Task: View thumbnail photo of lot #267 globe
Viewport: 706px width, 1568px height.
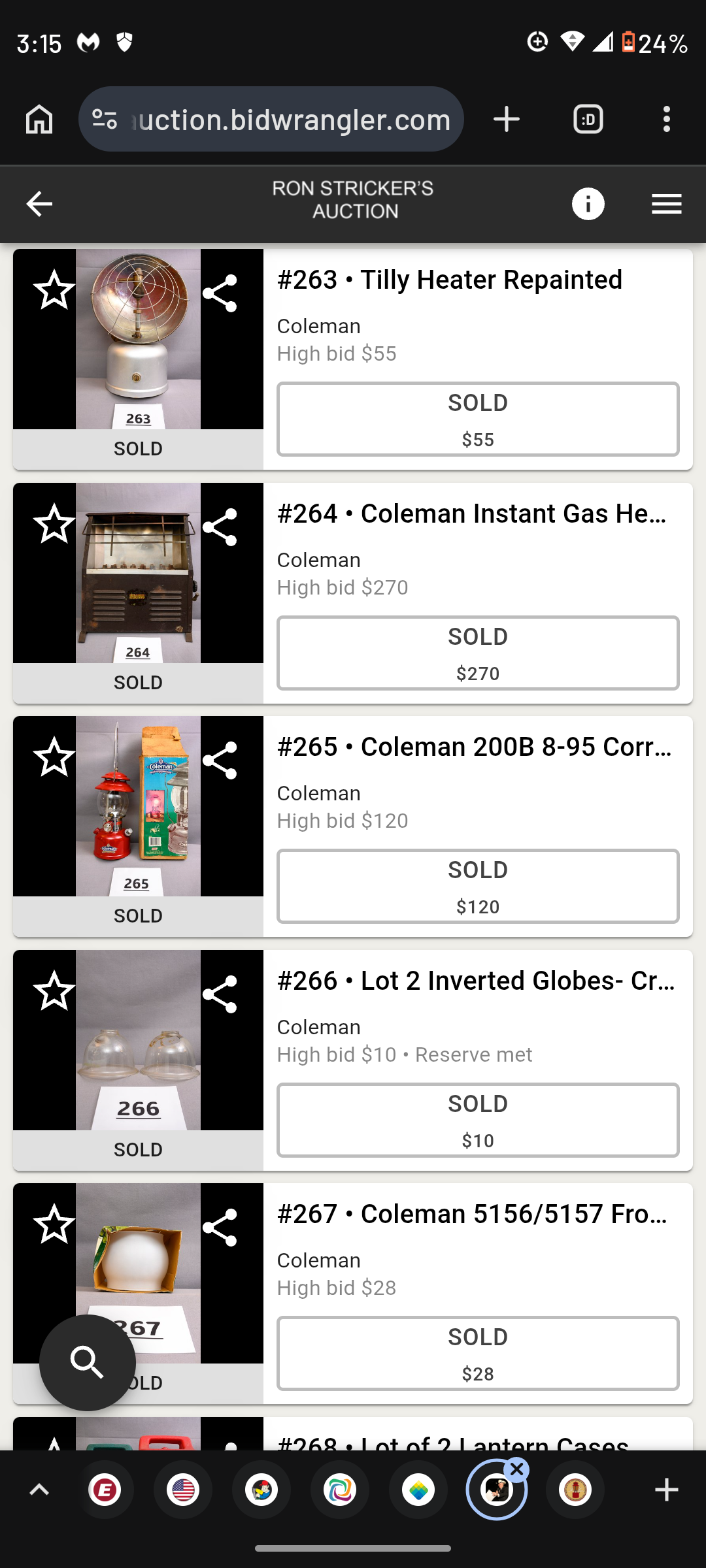Action: click(138, 1273)
